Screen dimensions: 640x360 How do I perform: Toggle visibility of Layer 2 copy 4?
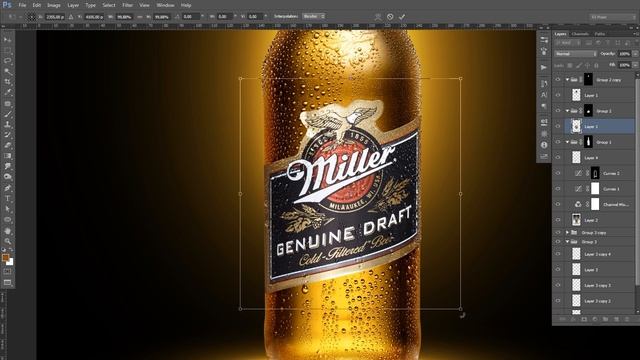click(558, 254)
